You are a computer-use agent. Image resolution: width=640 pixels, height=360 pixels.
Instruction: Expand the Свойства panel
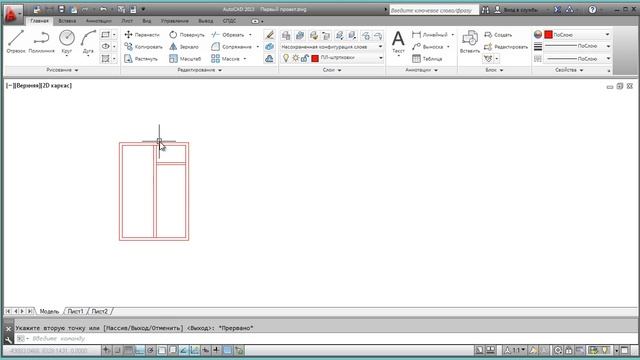(569, 70)
